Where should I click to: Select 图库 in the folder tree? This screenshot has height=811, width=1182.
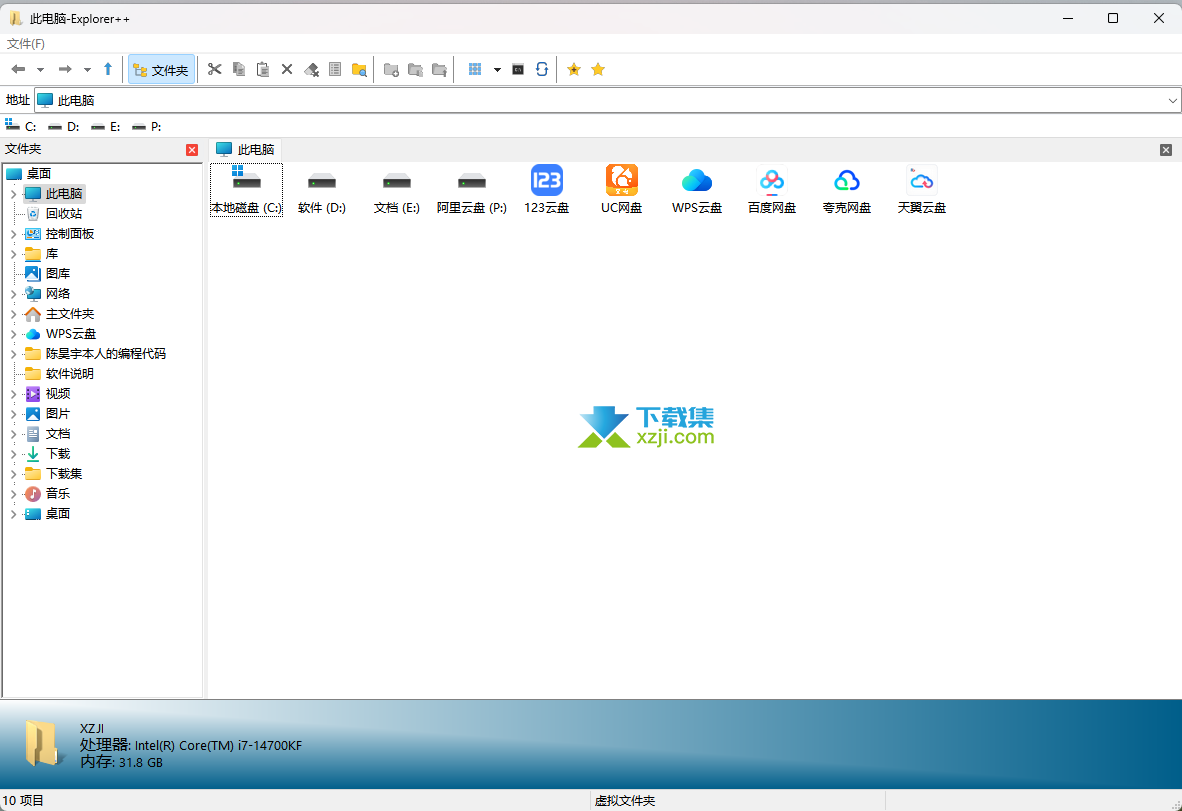click(58, 274)
